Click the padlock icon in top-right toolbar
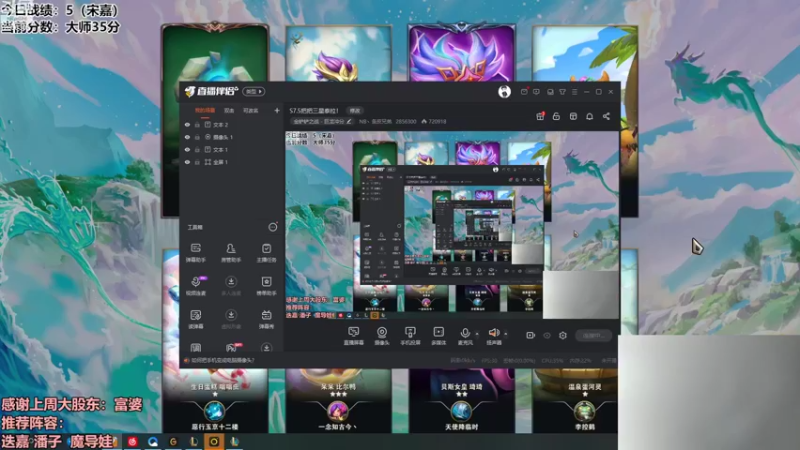 click(556, 116)
